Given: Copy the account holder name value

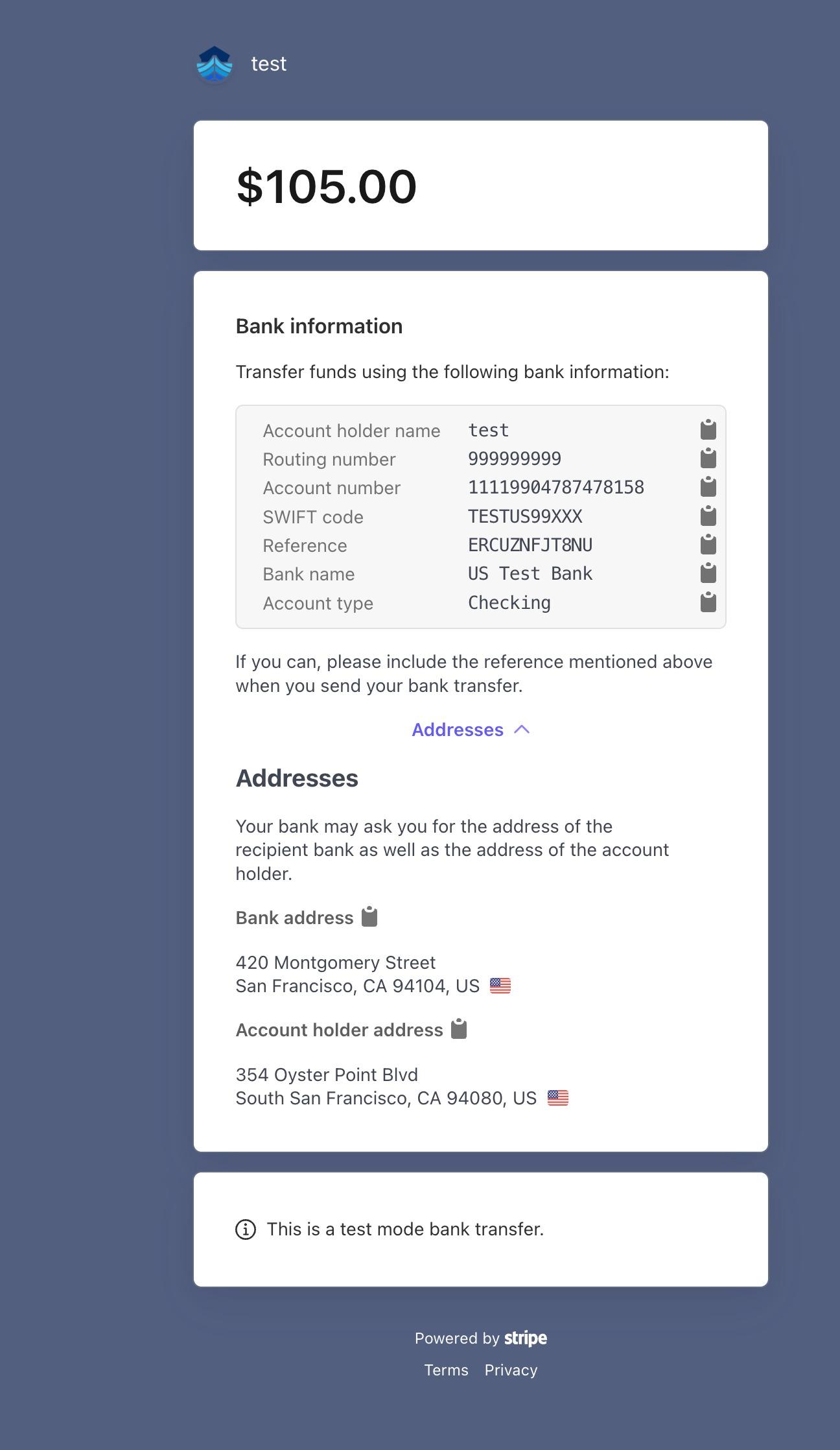Looking at the screenshot, I should click(x=708, y=430).
